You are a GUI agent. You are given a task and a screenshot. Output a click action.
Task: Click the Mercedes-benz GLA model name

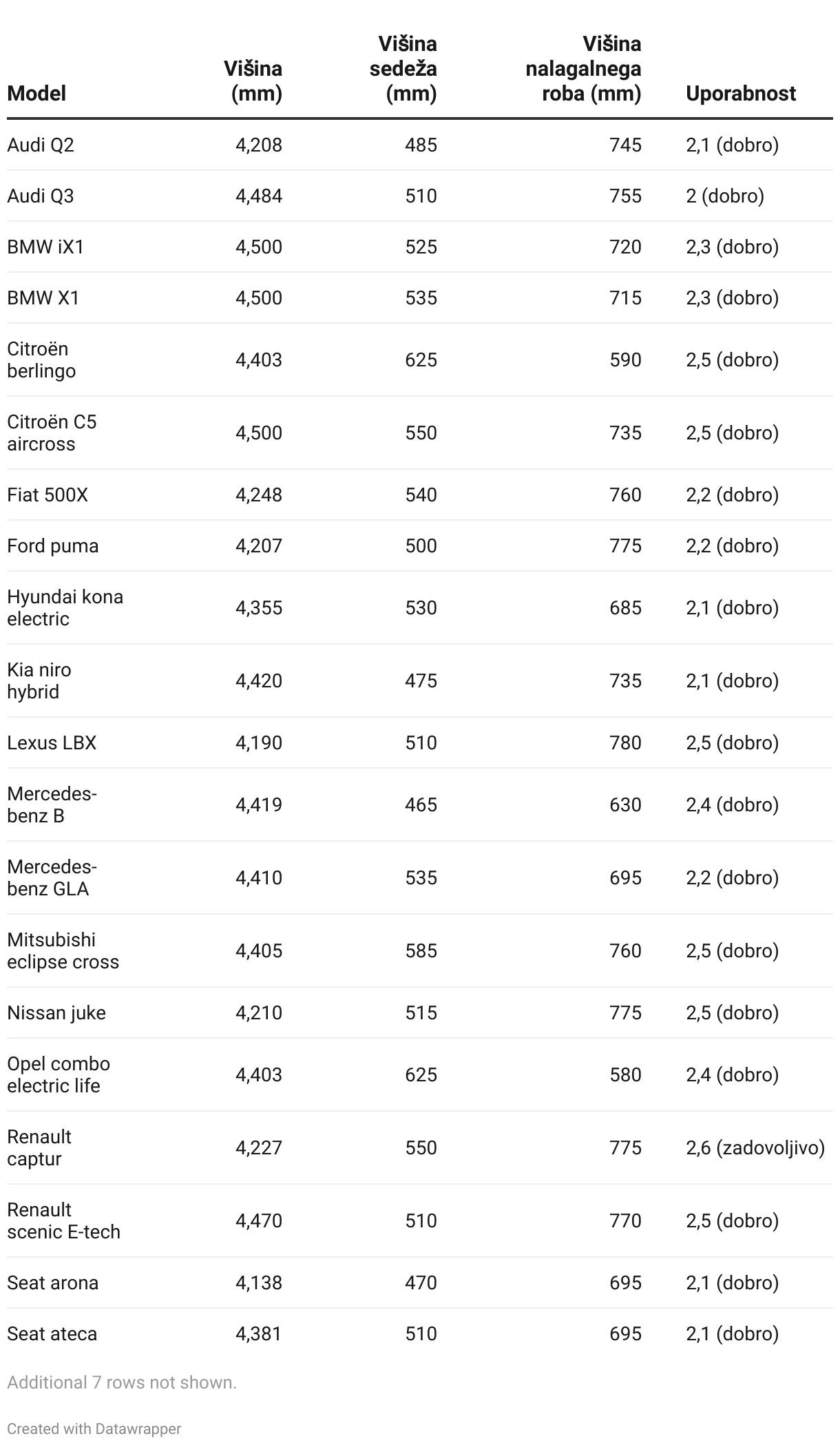pos(52,877)
